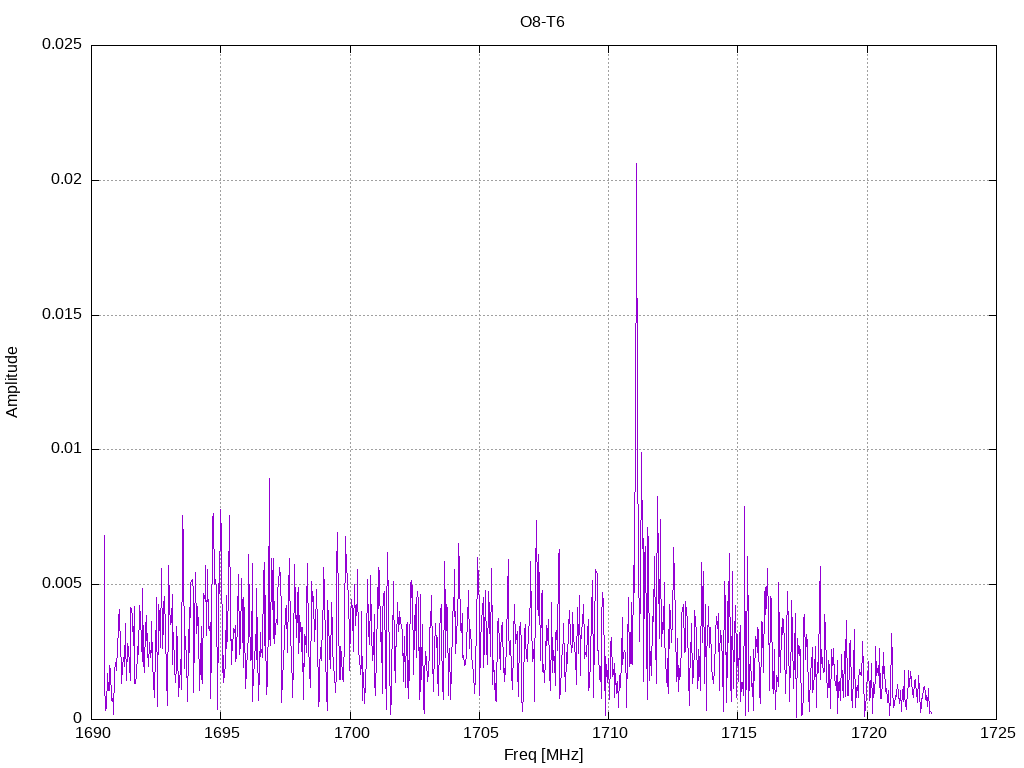Click the 0 tick on the y-axis
This screenshot has width=1024, height=768.
[77, 718]
